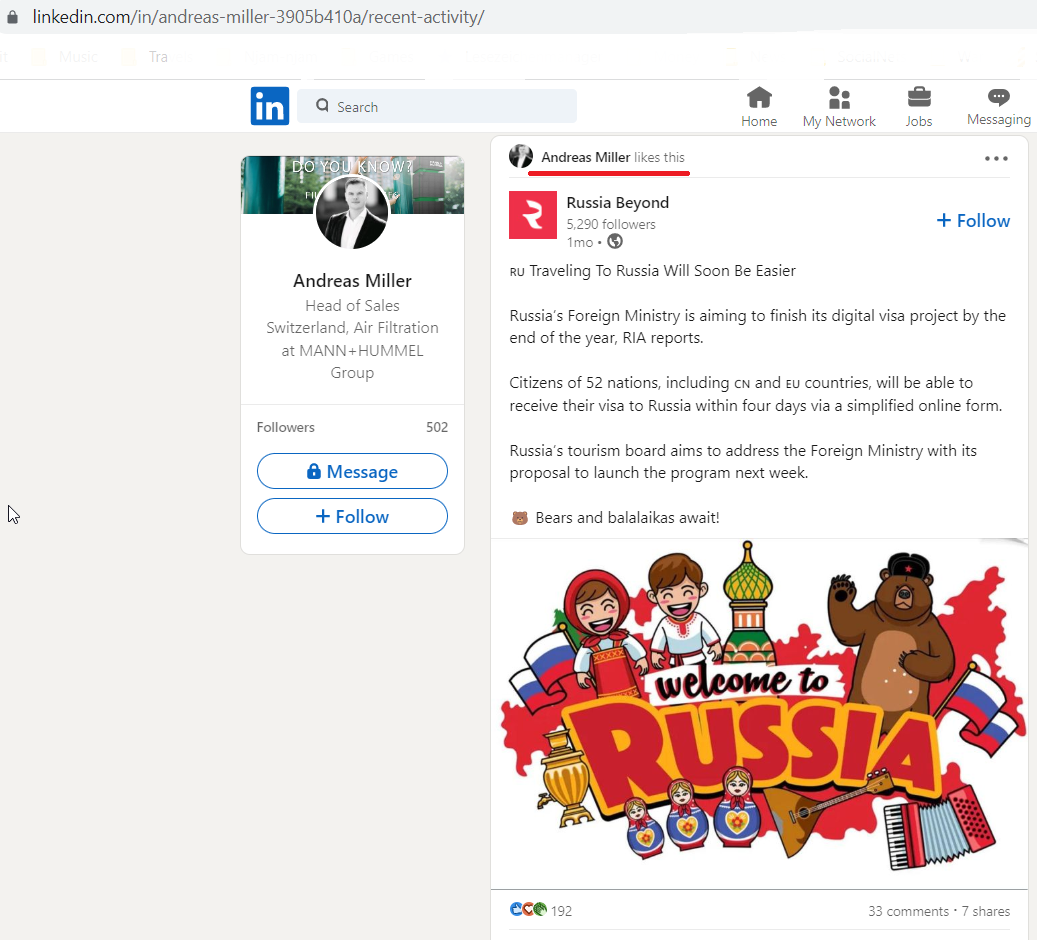Click the lock icon on the Message button
The image size is (1037, 940).
[313, 470]
